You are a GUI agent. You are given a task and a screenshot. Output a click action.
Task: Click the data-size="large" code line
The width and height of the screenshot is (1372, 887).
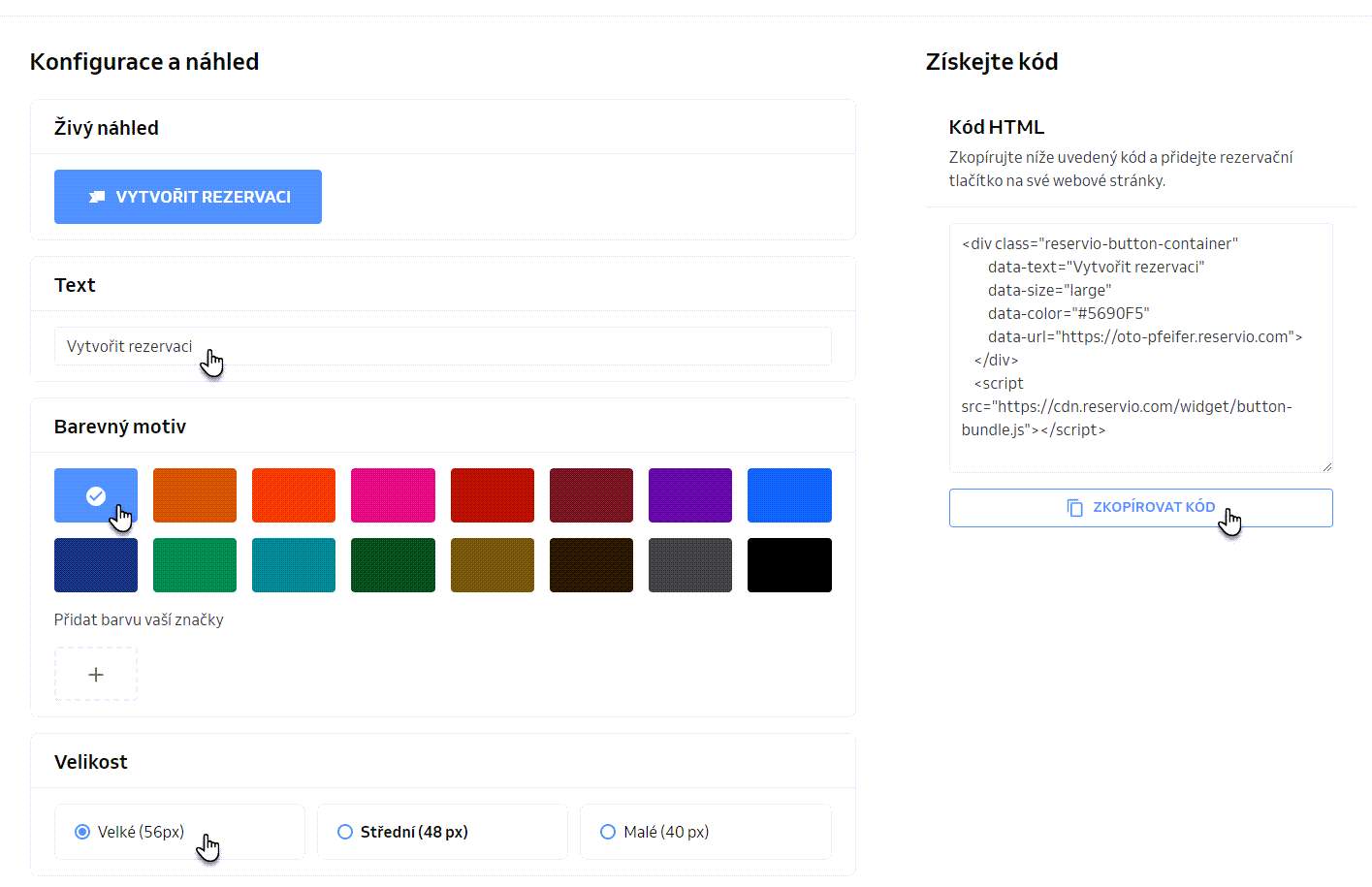1050,290
